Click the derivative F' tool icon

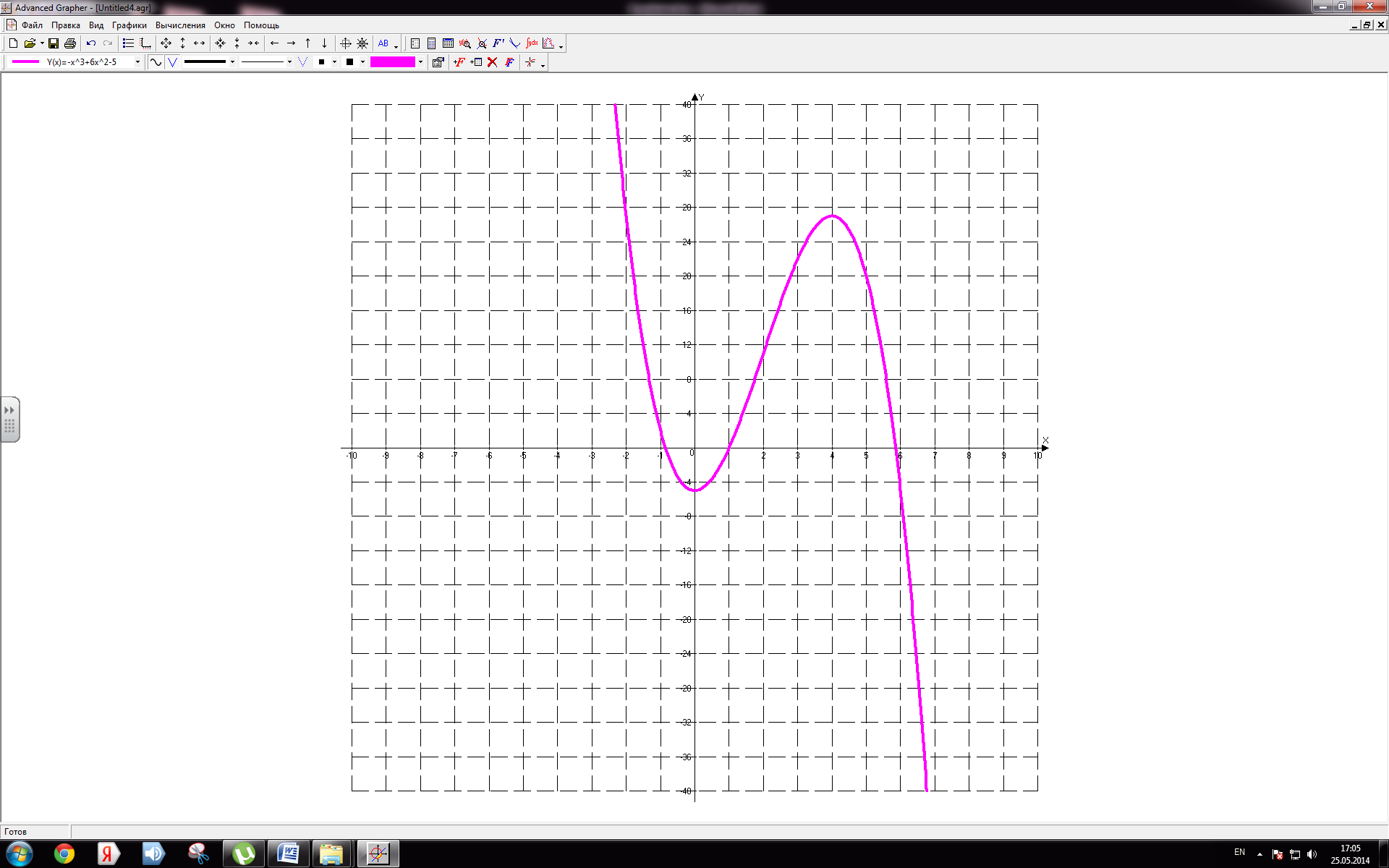point(498,43)
